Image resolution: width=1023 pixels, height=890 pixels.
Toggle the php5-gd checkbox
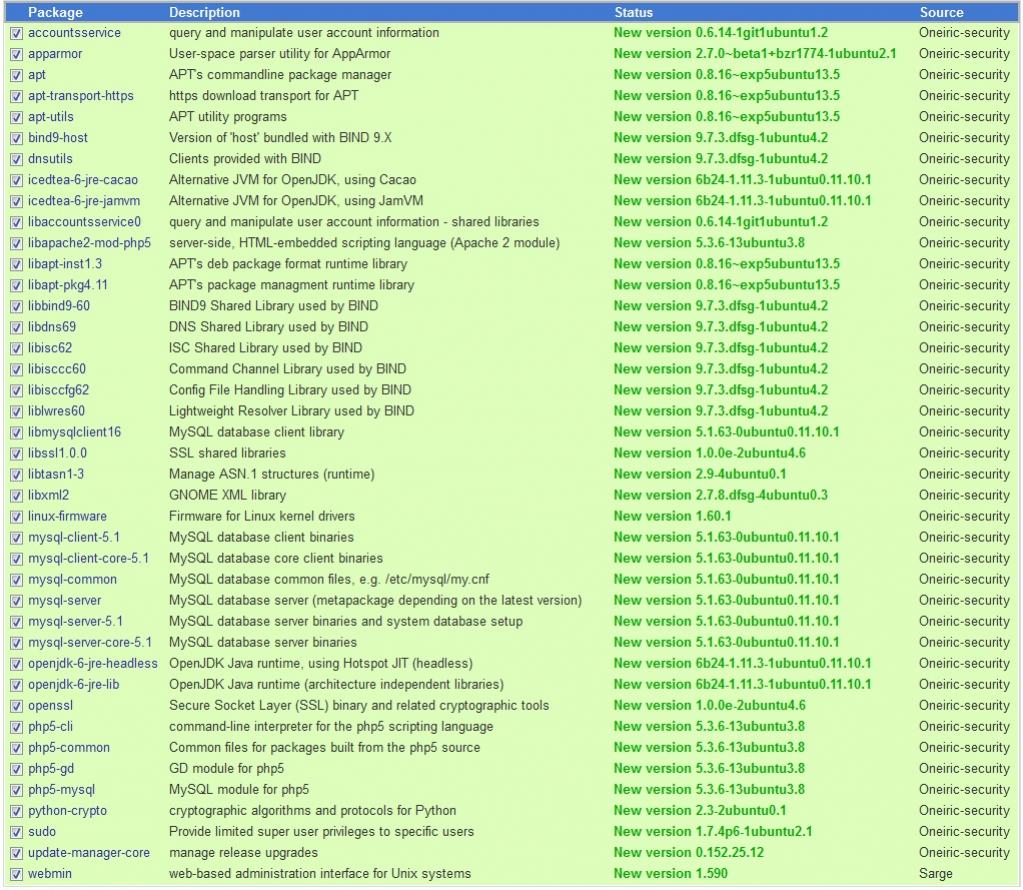(x=16, y=769)
